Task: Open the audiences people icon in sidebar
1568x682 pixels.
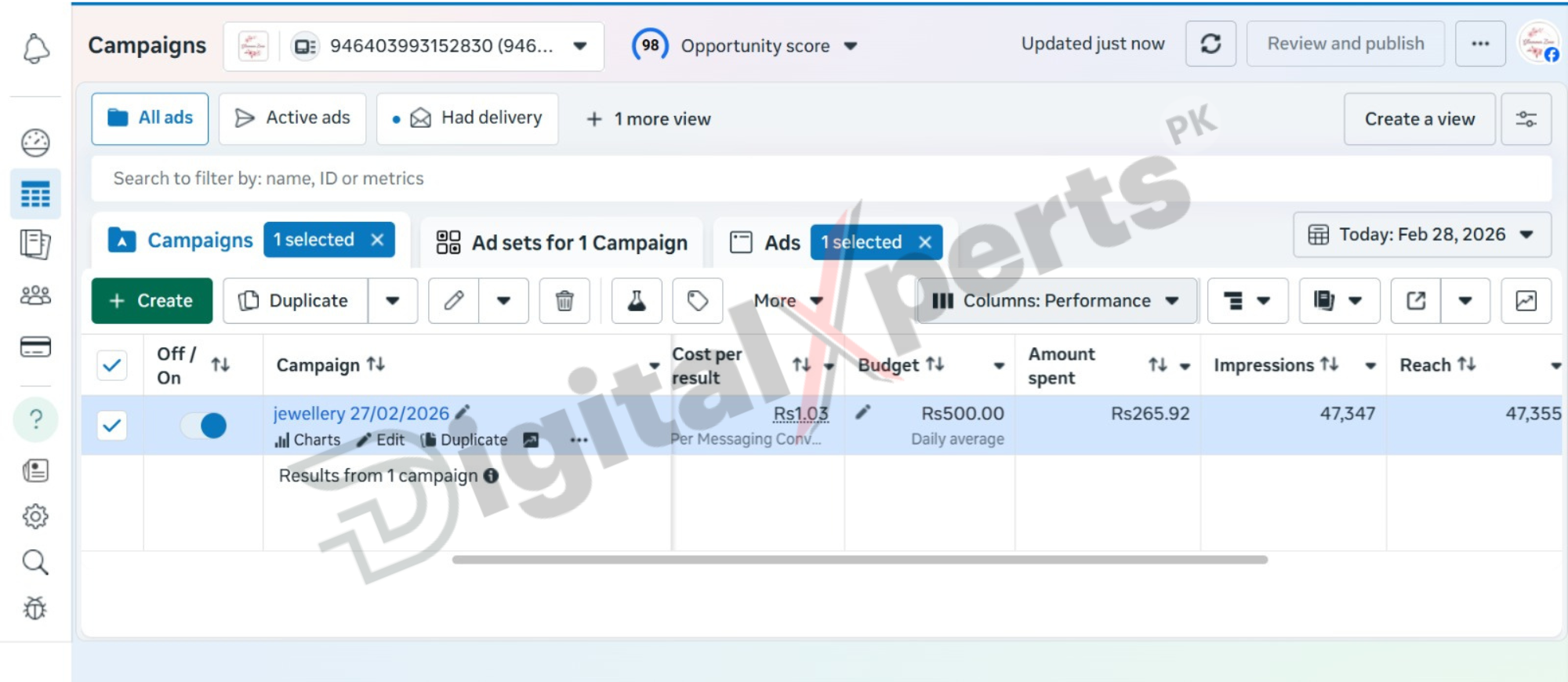Action: click(35, 296)
